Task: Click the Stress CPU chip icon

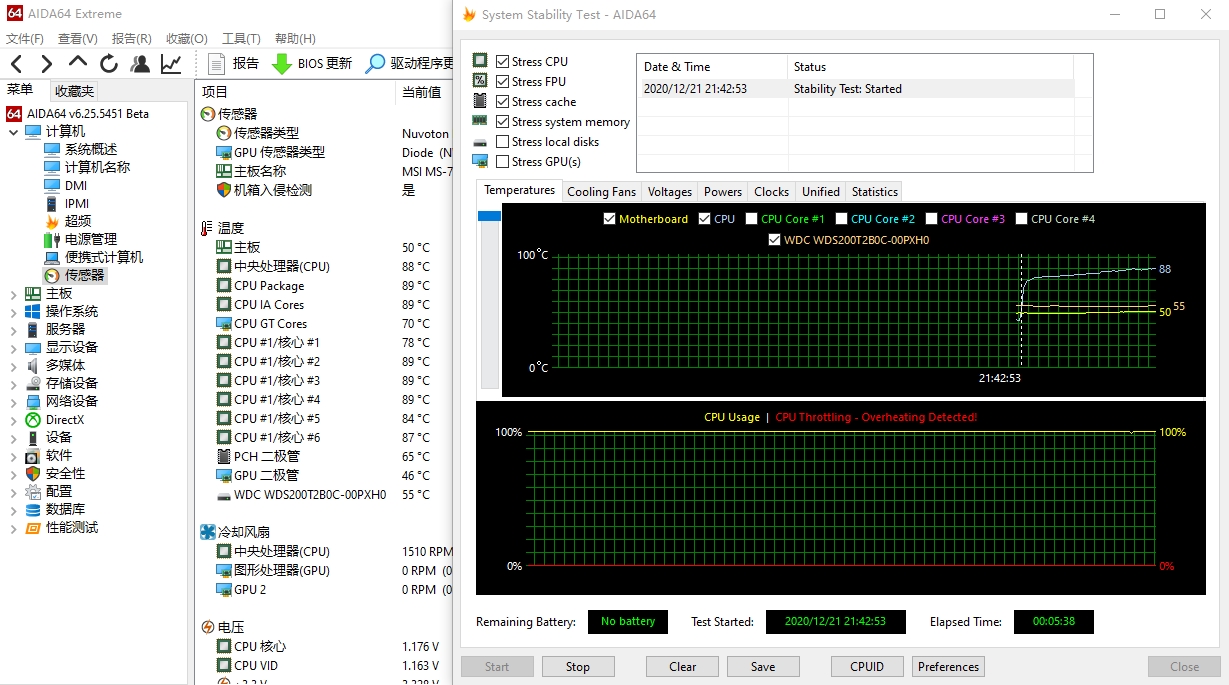Action: point(480,61)
